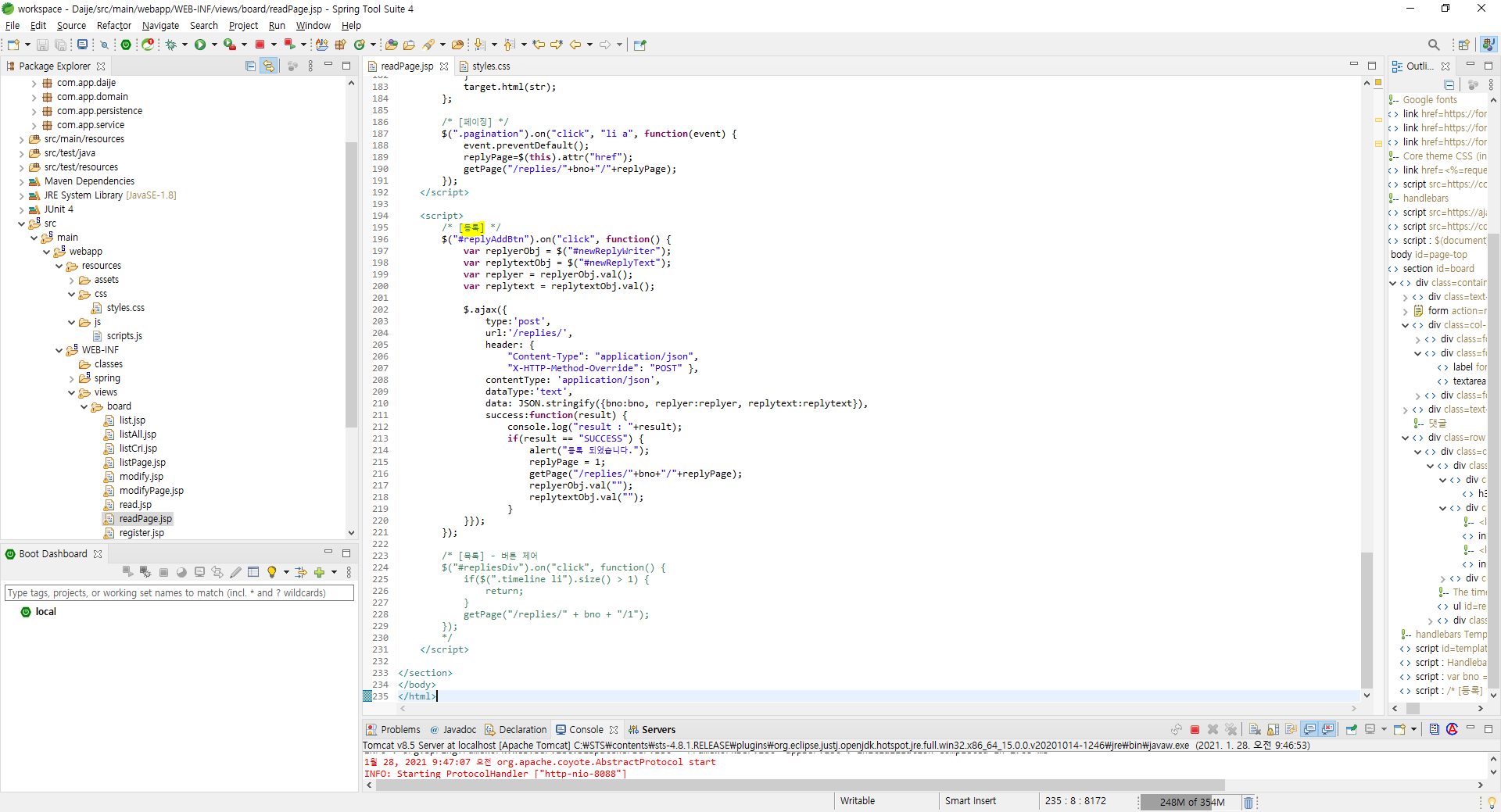The height and width of the screenshot is (812, 1501).
Task: Collapse the src folder in Package Explorer
Action: (21, 224)
